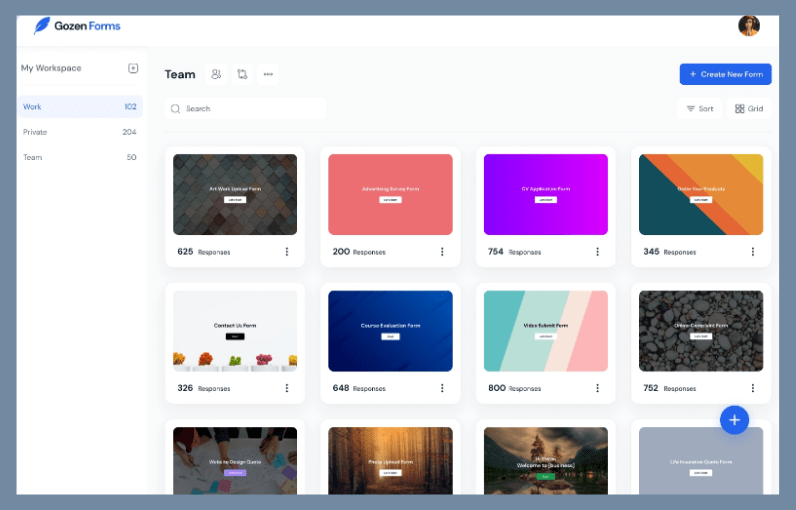The image size is (796, 510).
Task: Click the Create New Form button
Action: click(x=725, y=74)
